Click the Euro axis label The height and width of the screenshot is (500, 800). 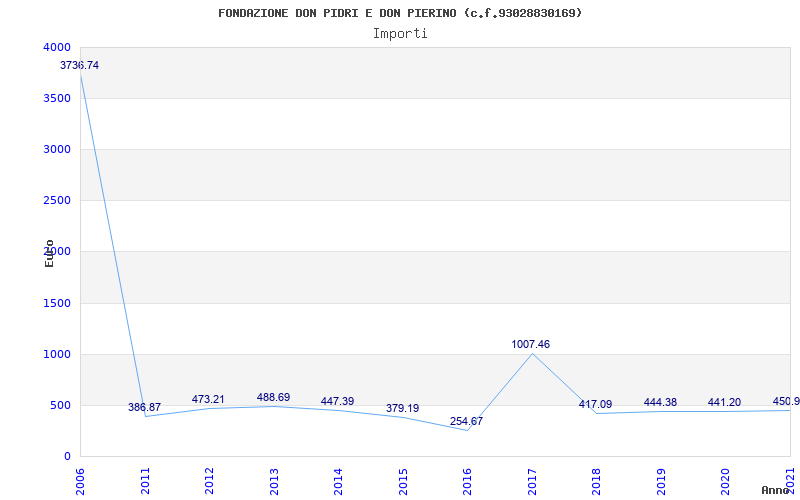click(x=49, y=253)
